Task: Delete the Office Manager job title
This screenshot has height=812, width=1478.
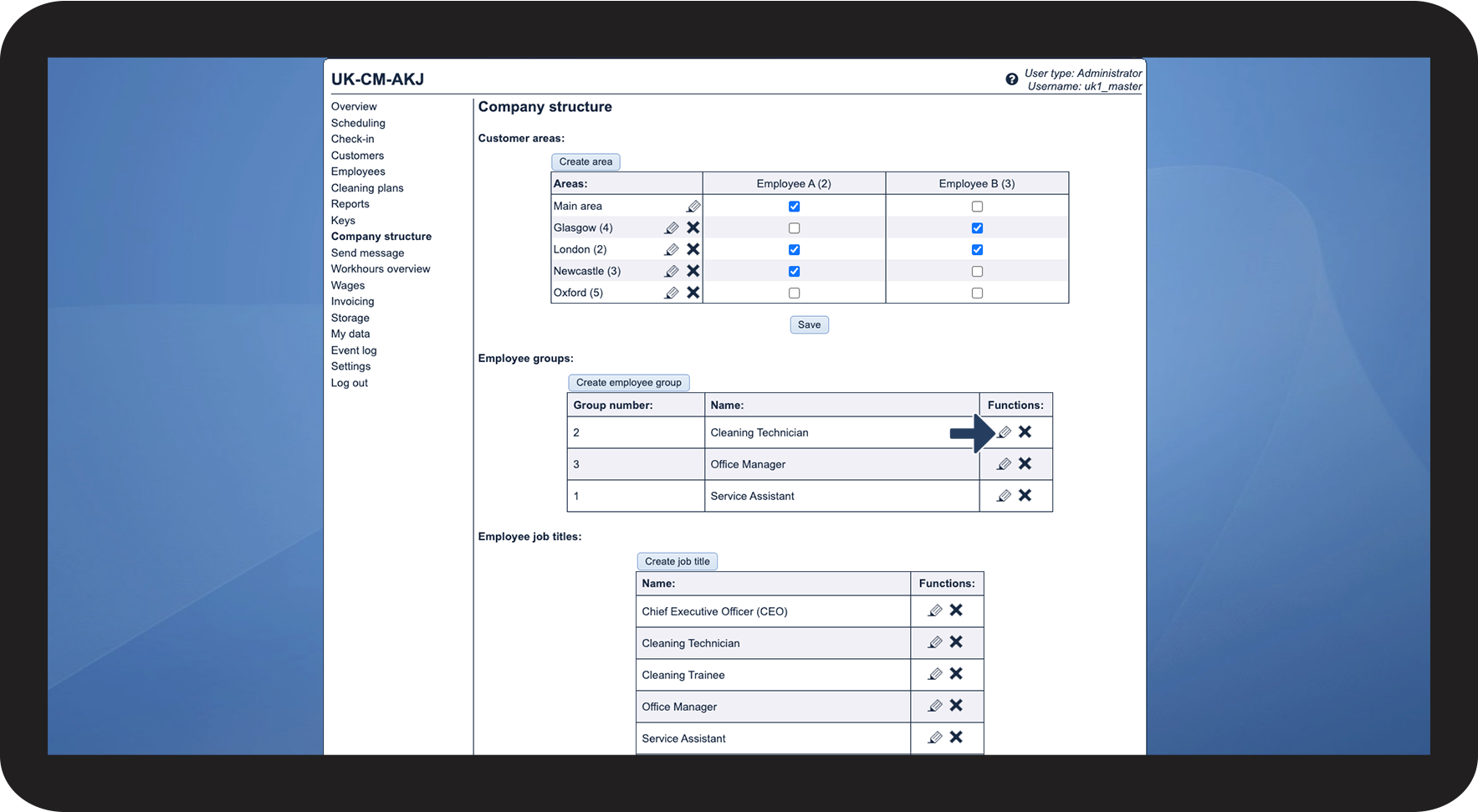Action: 956,705
